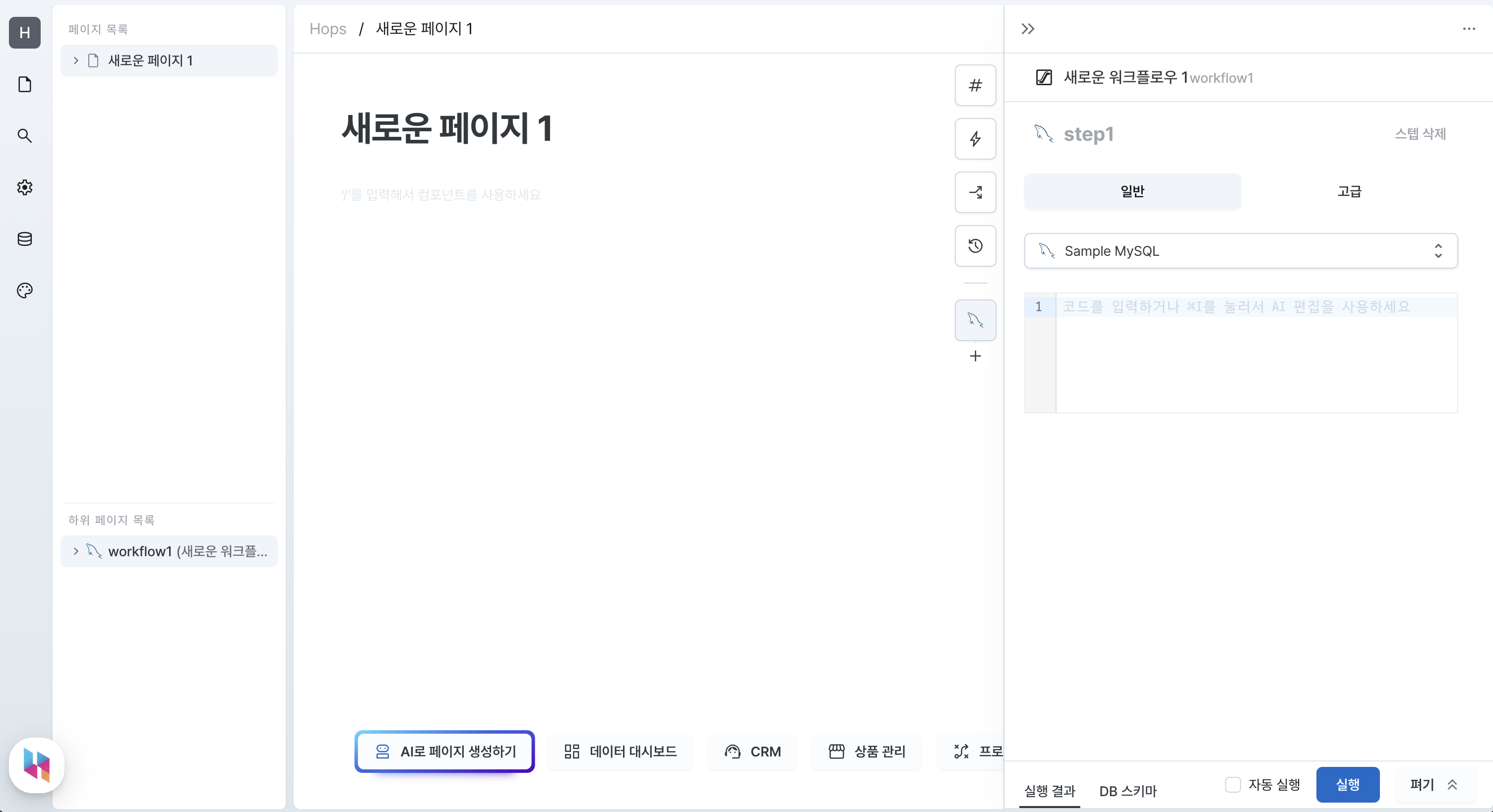Expand the 새로운 페이지 1 tree chevron

pos(76,60)
